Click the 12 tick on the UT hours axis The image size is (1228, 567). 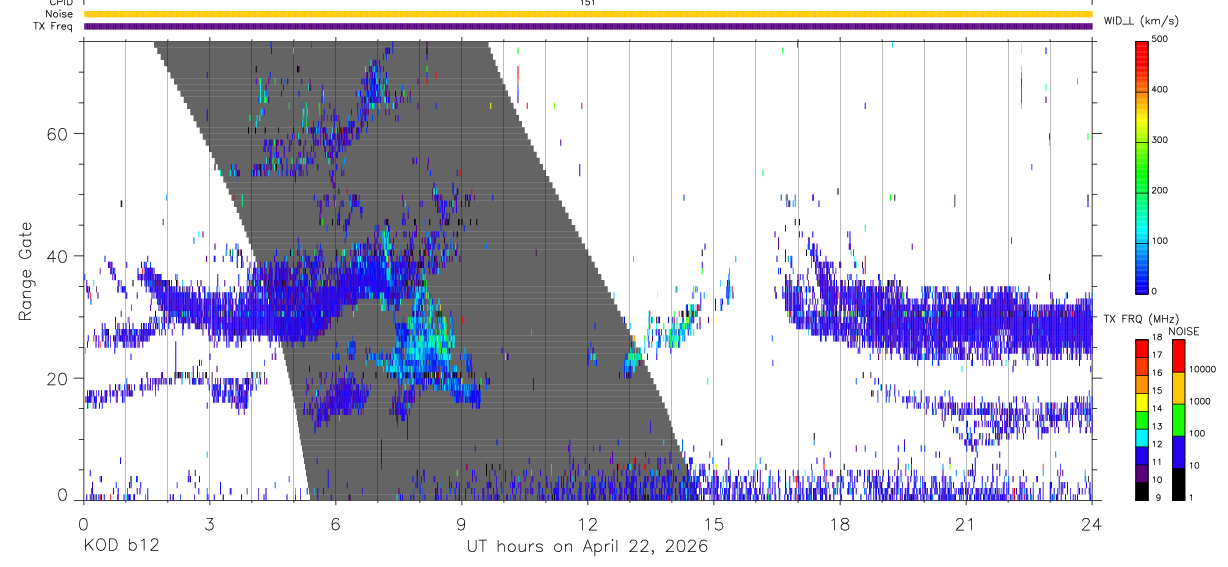click(588, 524)
